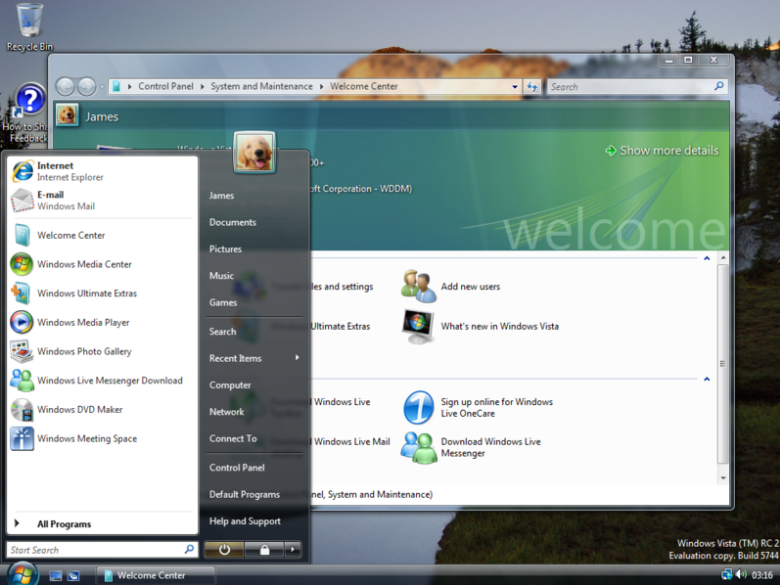This screenshot has height=585, width=780.
Task: Open How to Share Feedback desktop icon
Action: [x=27, y=112]
